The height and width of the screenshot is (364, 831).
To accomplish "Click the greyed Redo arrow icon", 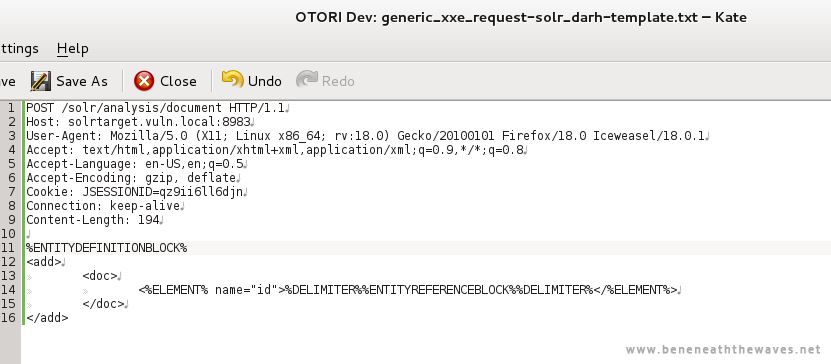I will [x=306, y=80].
